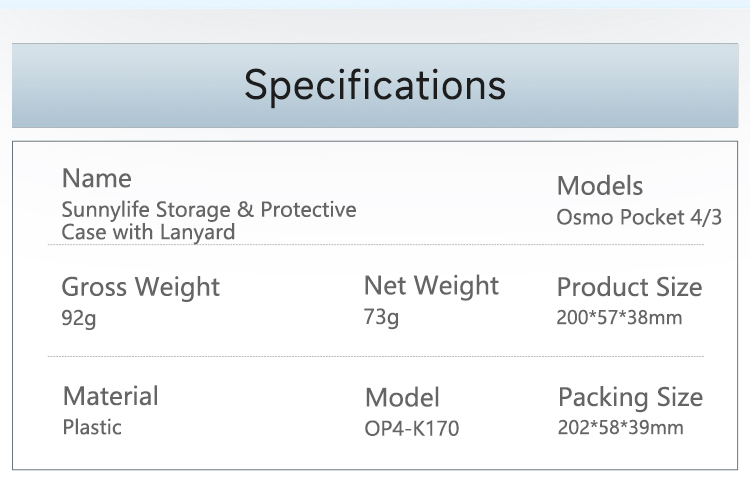Click the Name field label

(x=96, y=178)
